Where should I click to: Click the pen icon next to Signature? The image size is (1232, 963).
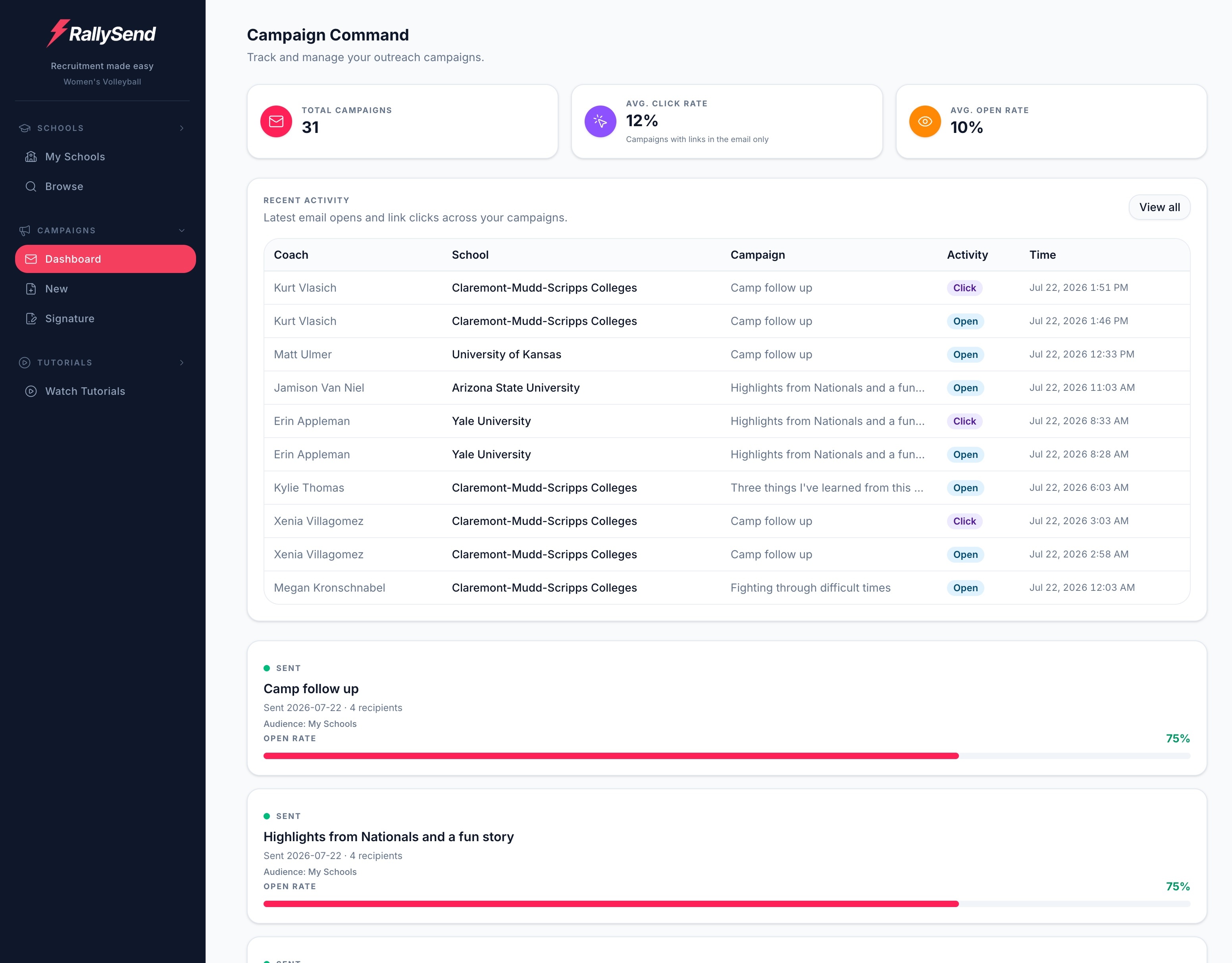(31, 319)
